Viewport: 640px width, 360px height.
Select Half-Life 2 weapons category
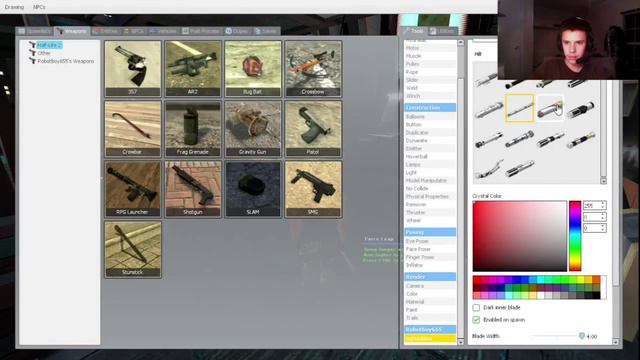click(x=49, y=45)
